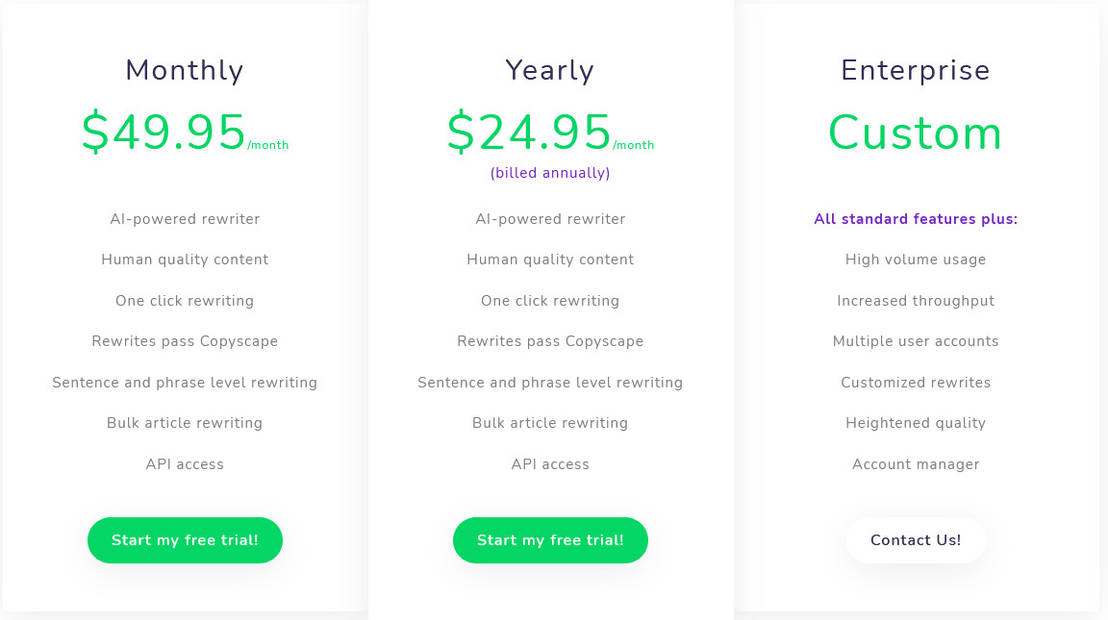Click 'Rewrites pass Copyscape' in Monthly column

tap(185, 341)
